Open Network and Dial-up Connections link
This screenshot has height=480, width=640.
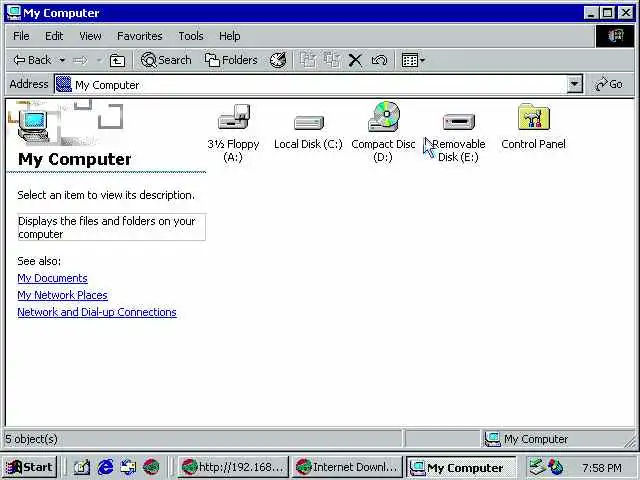click(97, 312)
